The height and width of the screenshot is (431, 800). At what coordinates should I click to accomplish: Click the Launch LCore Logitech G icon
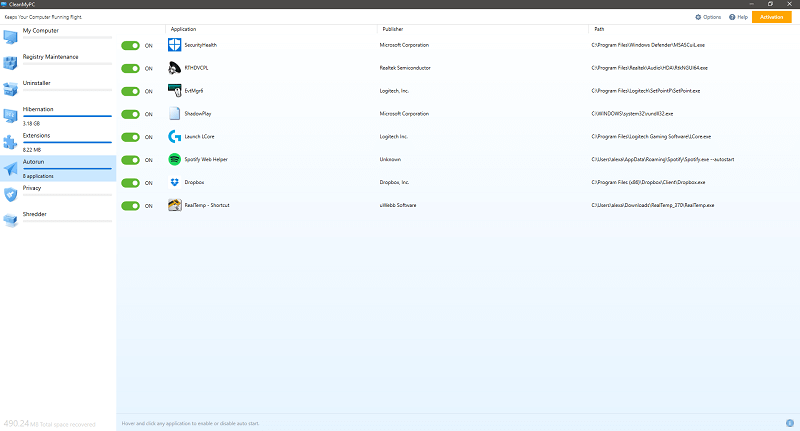point(174,136)
